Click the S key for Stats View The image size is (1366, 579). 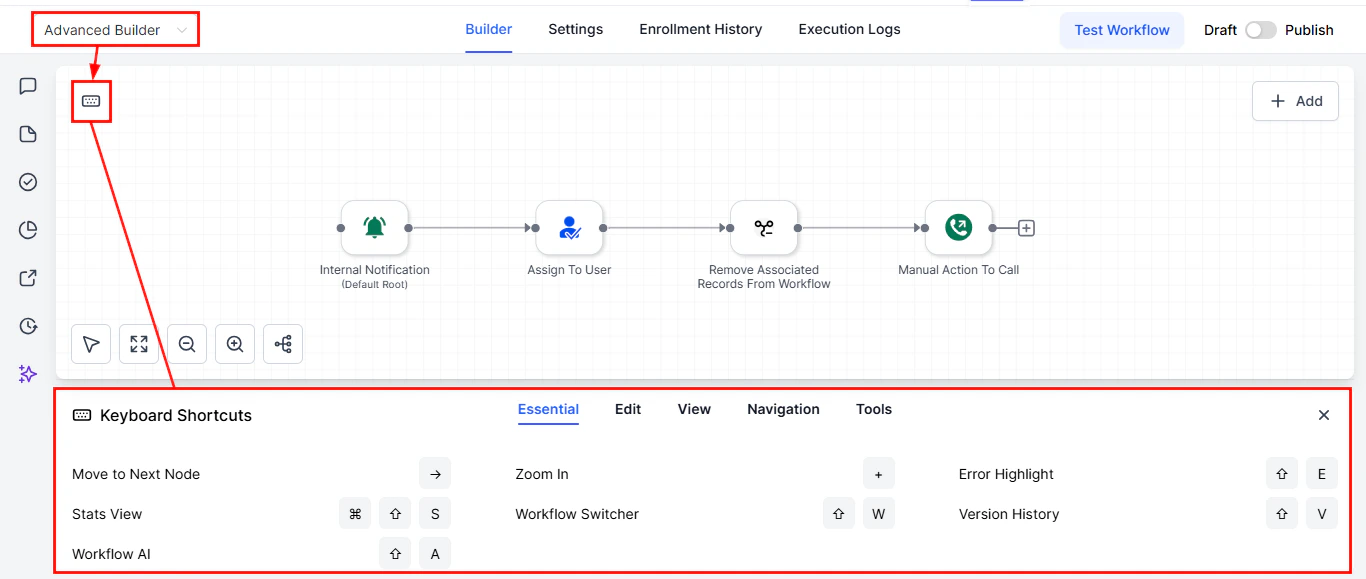click(435, 514)
